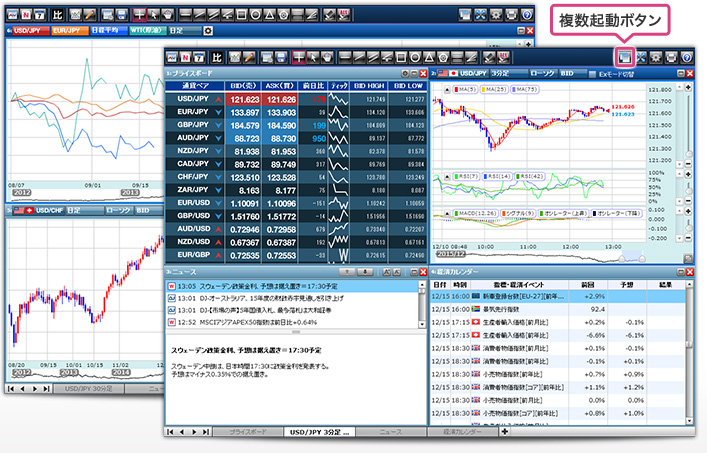Toggle the シグナル(9) indicator legend
This screenshot has height=453, width=707.
tap(519, 213)
